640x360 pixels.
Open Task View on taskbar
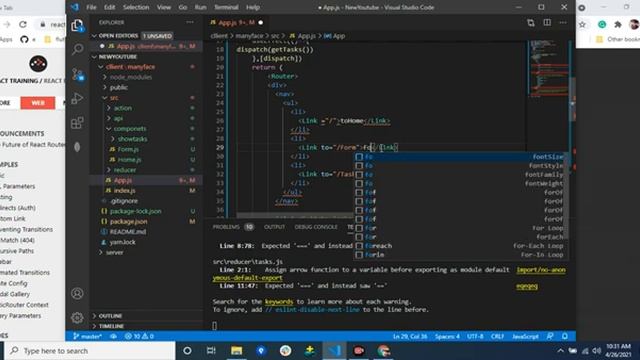tap(211, 351)
